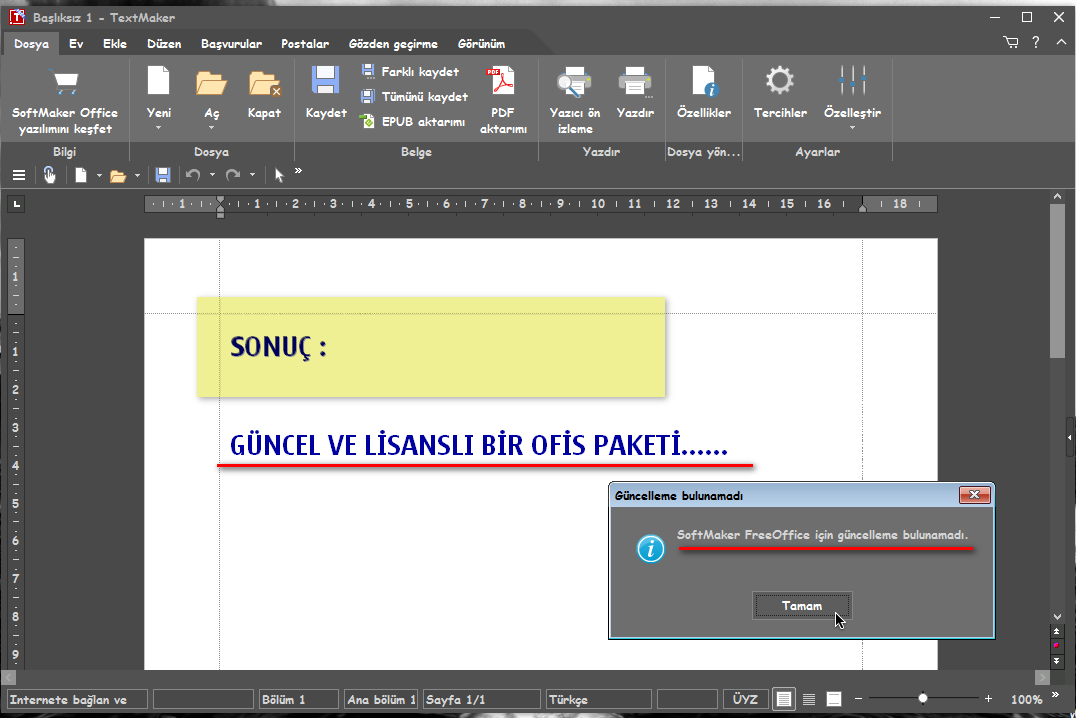Click the SONUÇ : yellow text box
Image resolution: width=1076 pixels, height=718 pixels.
point(431,347)
